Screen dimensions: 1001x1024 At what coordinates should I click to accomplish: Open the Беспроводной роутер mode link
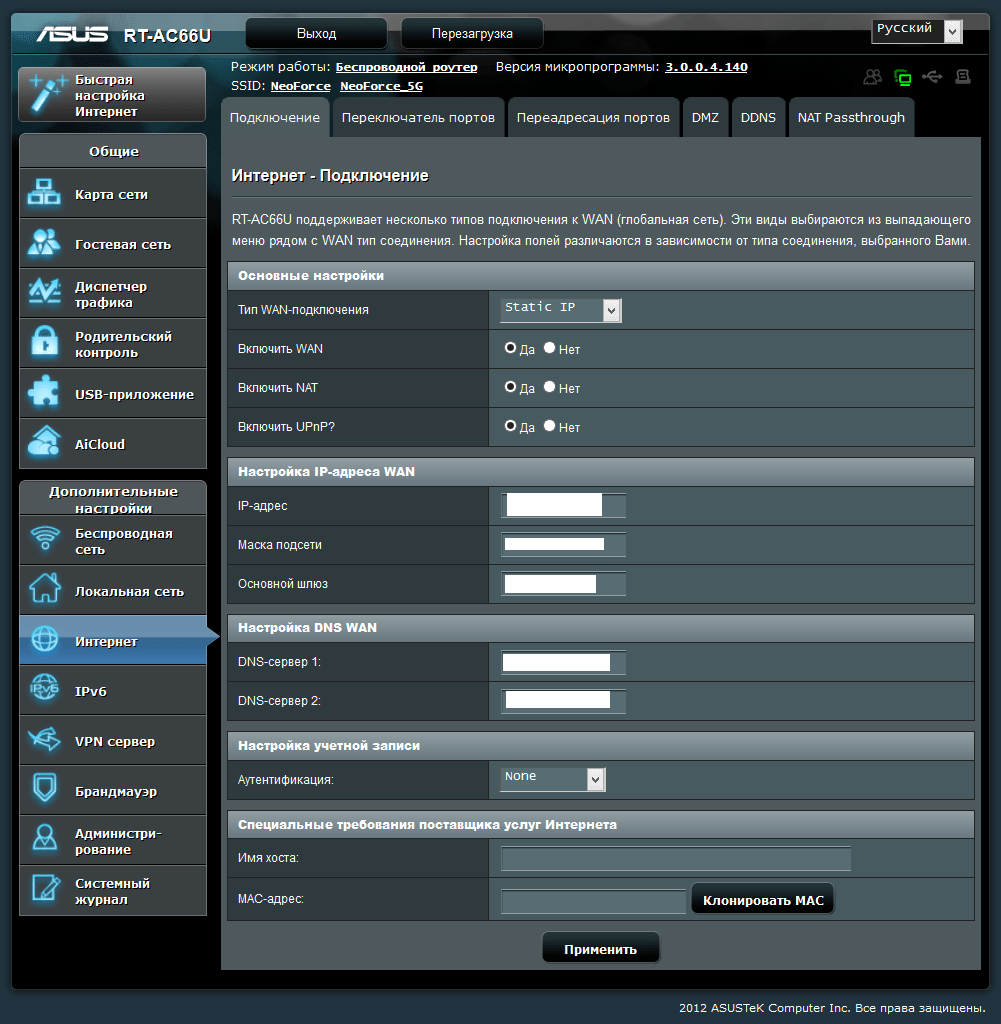(406, 67)
